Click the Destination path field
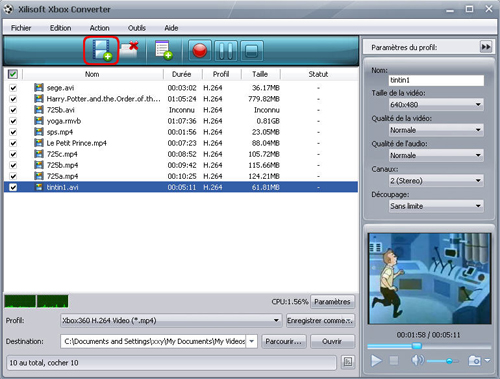Image resolution: width=500 pixels, height=379 pixels. pyautogui.click(x=154, y=341)
